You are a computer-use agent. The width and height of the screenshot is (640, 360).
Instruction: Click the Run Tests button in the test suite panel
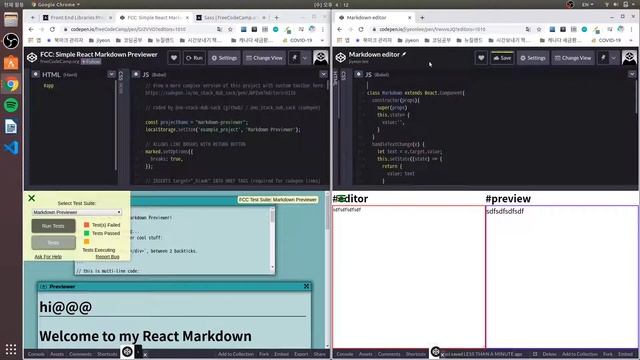point(53,226)
